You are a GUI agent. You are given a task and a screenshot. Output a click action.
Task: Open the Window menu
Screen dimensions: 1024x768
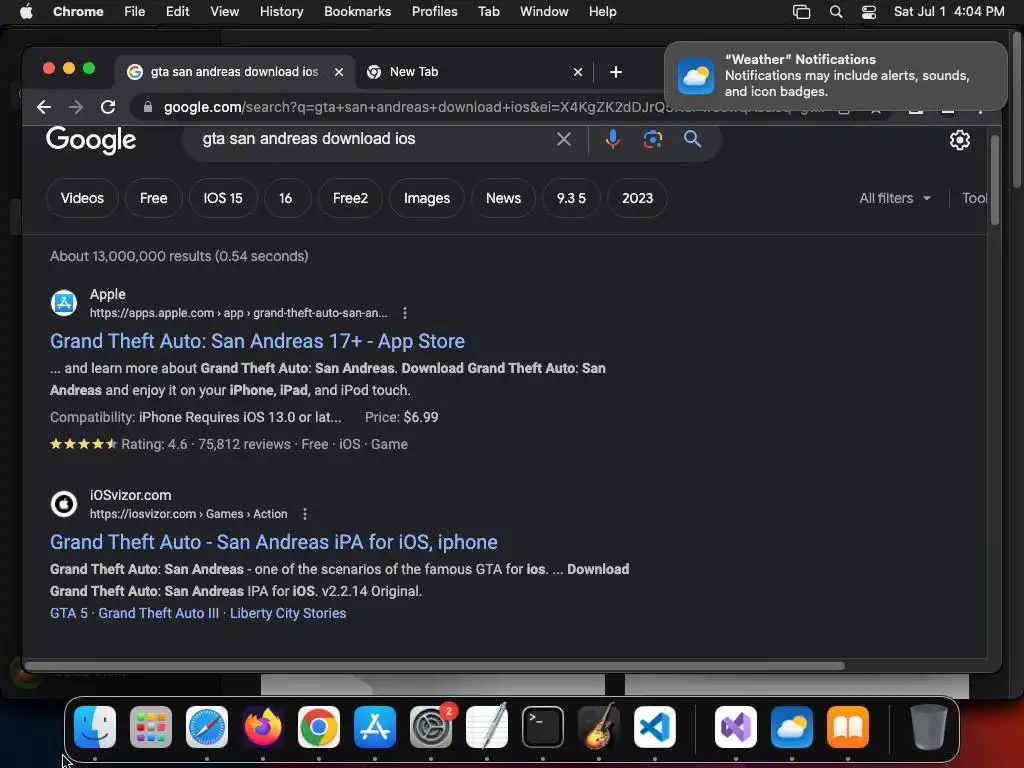(x=544, y=12)
